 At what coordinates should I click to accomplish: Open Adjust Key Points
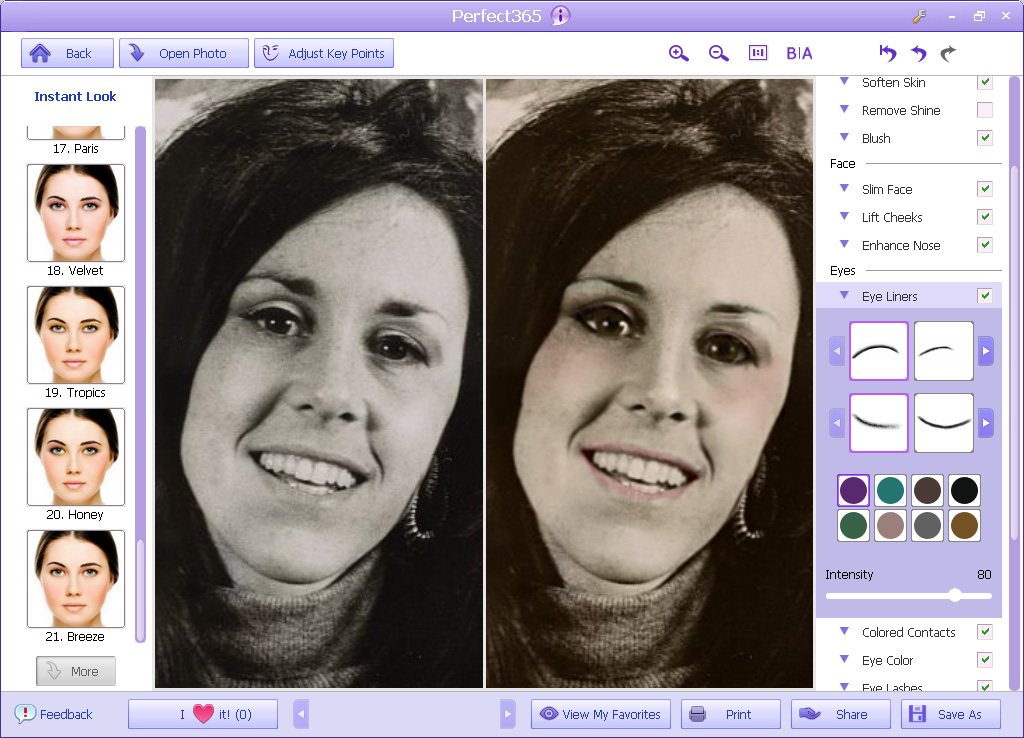(324, 53)
